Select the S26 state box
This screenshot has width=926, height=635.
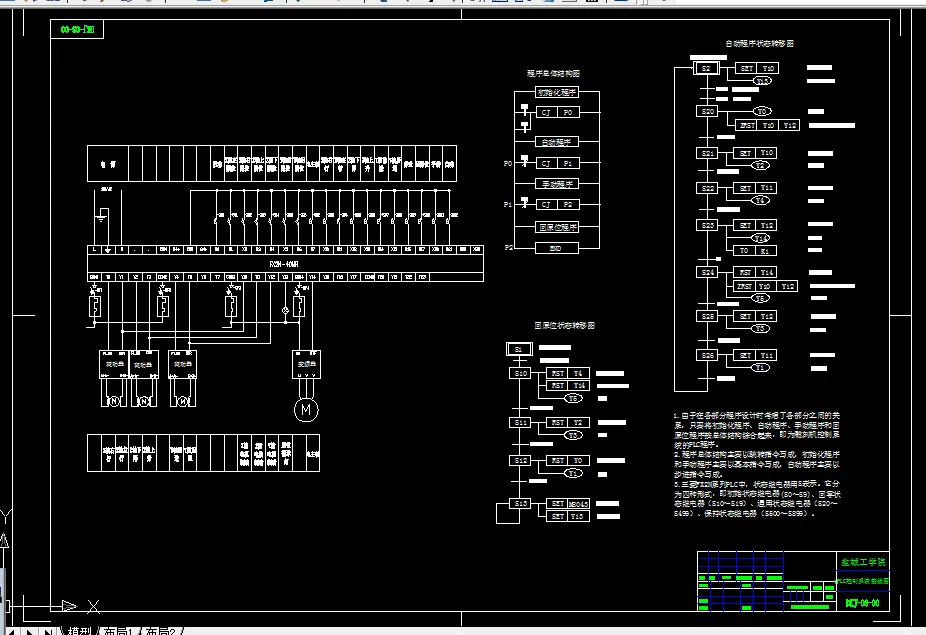pyautogui.click(x=707, y=356)
